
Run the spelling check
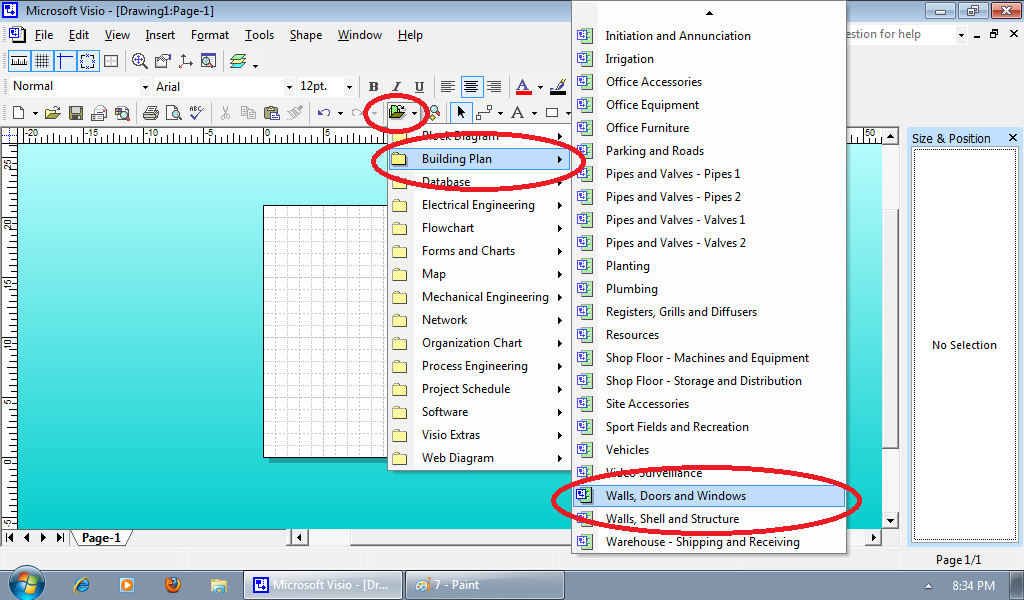pyautogui.click(x=197, y=113)
